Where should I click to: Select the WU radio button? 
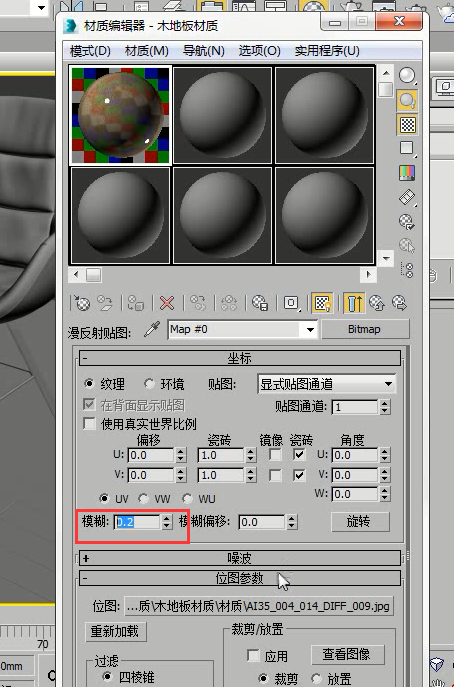pos(188,499)
